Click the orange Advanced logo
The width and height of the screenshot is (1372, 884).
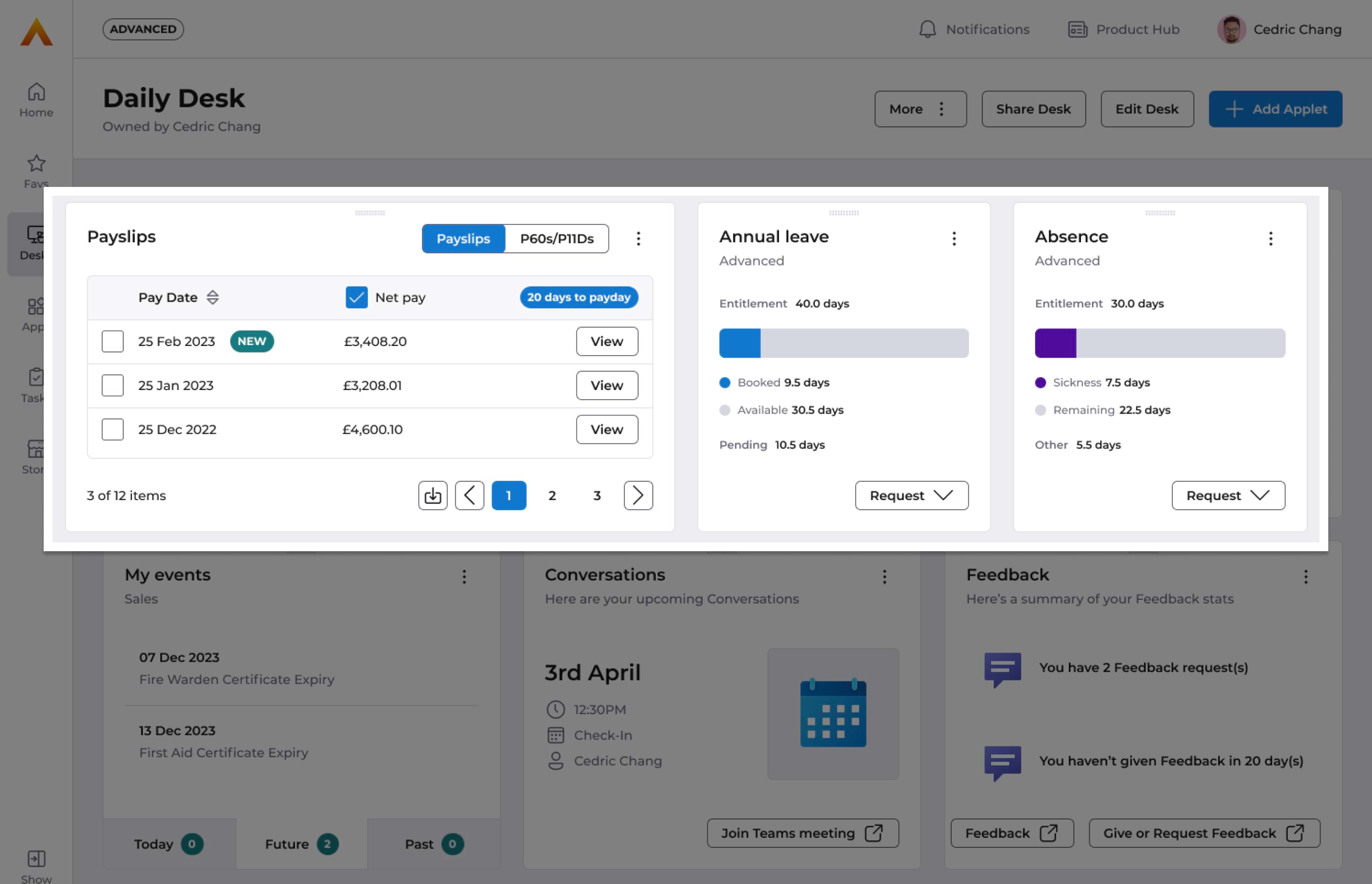click(x=36, y=31)
